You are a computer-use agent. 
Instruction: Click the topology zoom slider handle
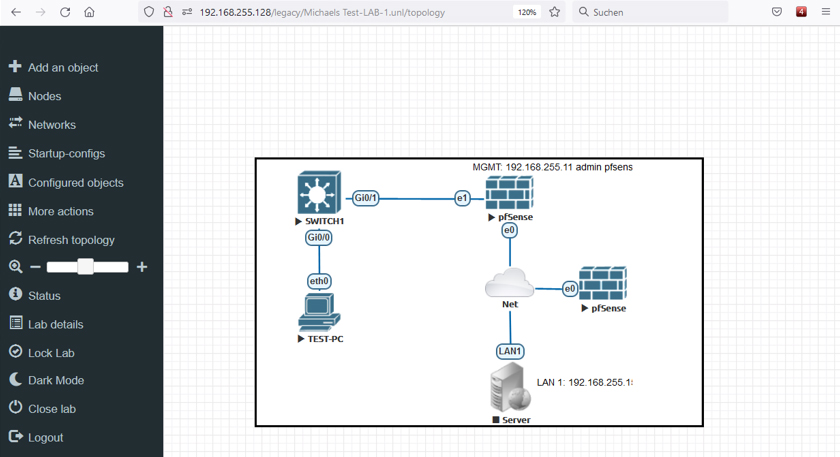[x=86, y=267]
